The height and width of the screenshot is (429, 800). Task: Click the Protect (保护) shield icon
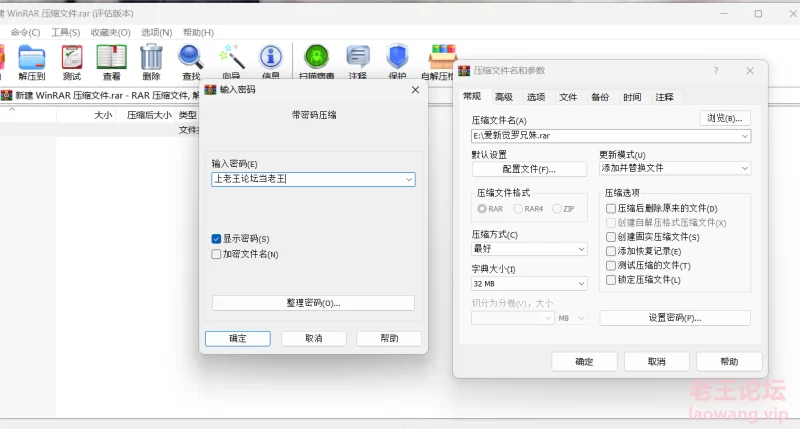397,60
